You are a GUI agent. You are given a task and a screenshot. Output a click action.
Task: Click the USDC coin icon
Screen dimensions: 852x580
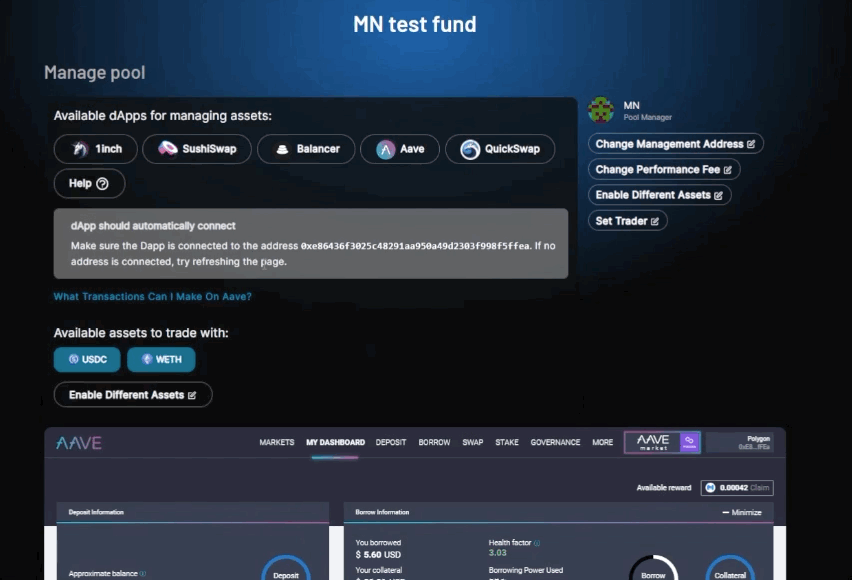tap(73, 359)
